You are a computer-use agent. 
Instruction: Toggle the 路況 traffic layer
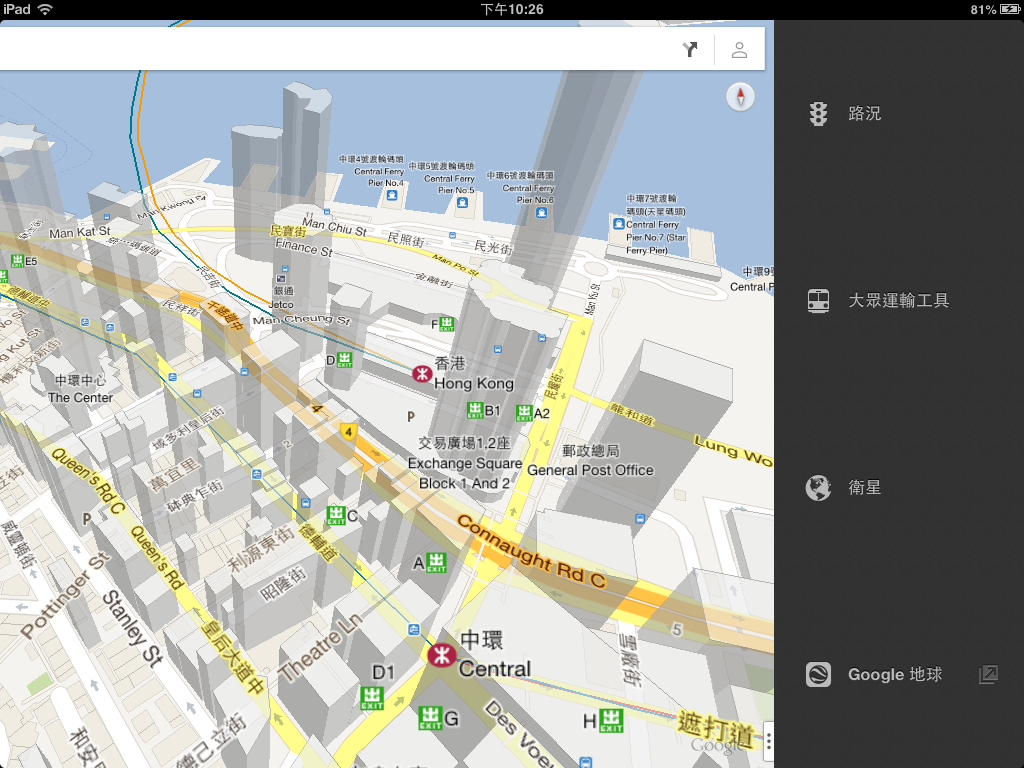coord(865,114)
